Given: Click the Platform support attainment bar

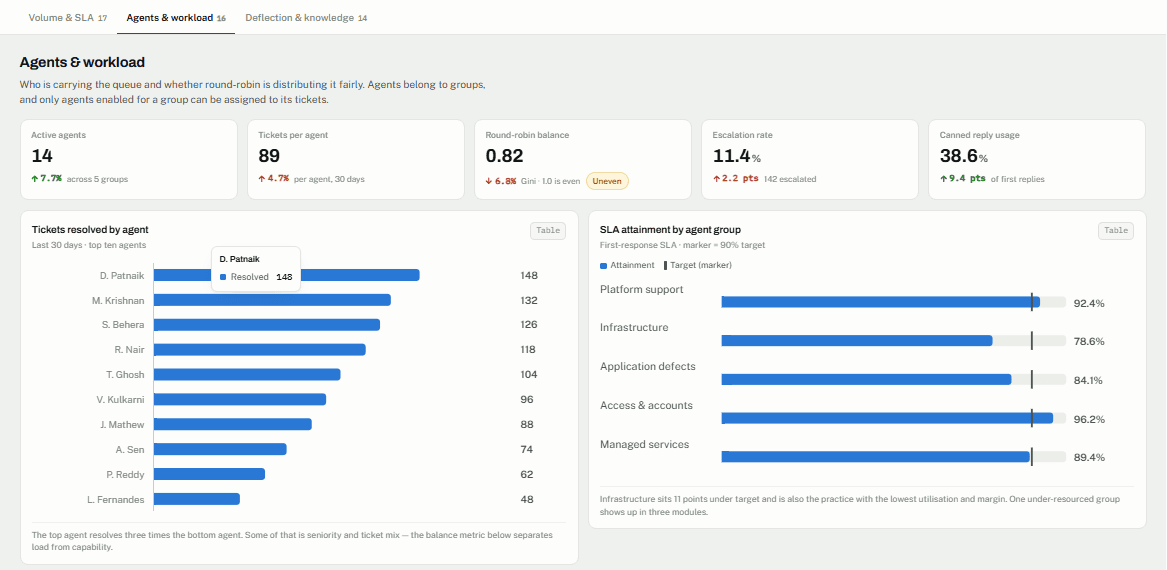Looking at the screenshot, I should tap(880, 301).
